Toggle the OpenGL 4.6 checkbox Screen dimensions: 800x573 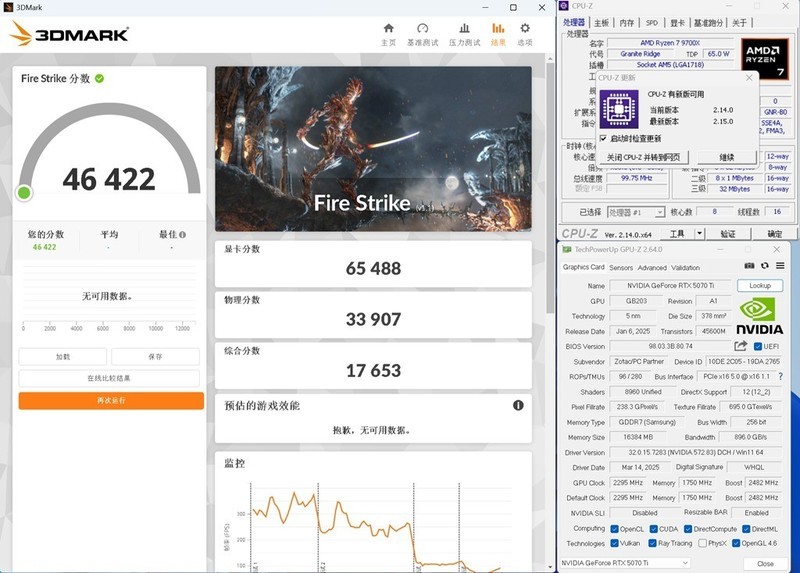[736, 543]
